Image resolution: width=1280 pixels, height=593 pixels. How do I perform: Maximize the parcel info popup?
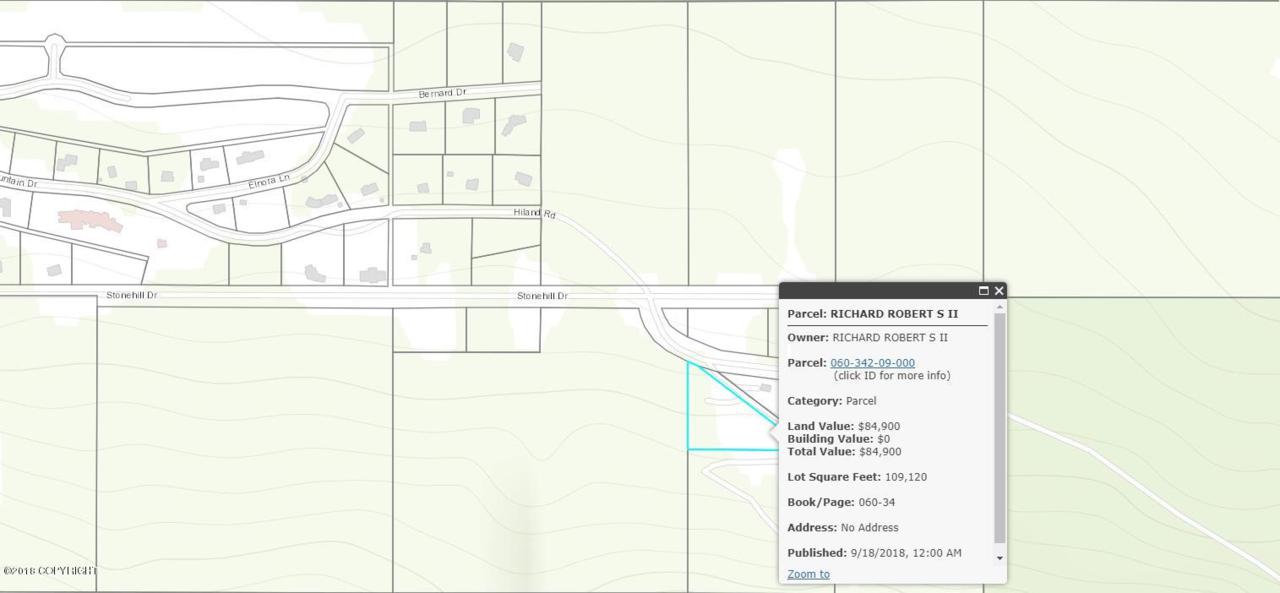(x=983, y=291)
